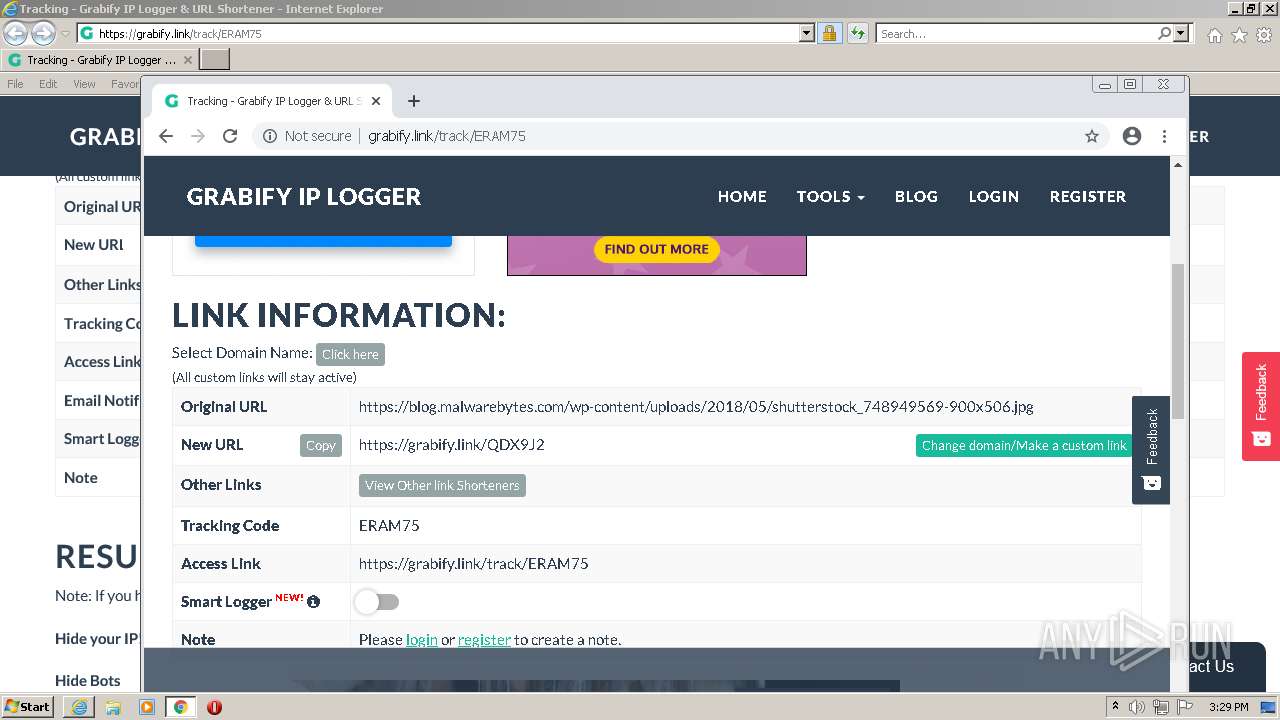The height and width of the screenshot is (720, 1280).
Task: Open media player icon in taskbar
Action: (x=147, y=707)
